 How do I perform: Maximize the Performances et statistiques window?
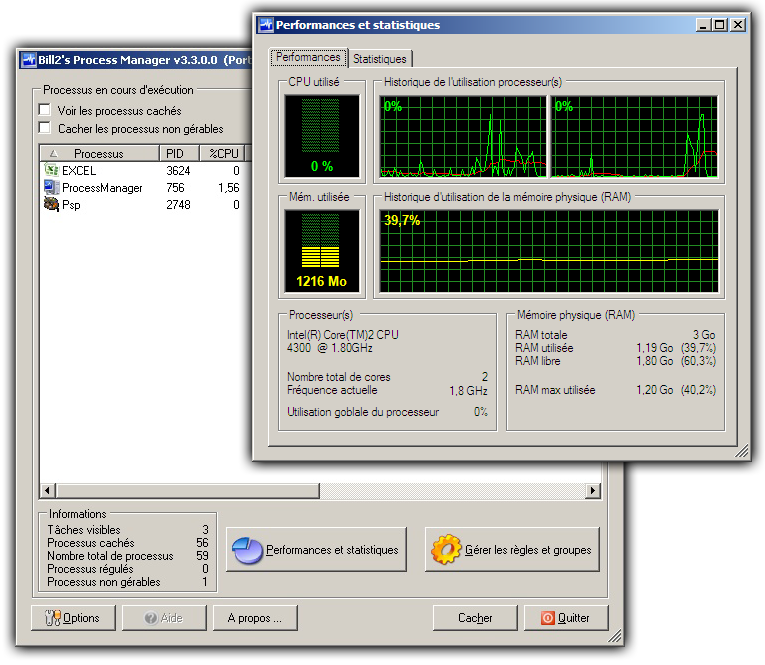720,25
